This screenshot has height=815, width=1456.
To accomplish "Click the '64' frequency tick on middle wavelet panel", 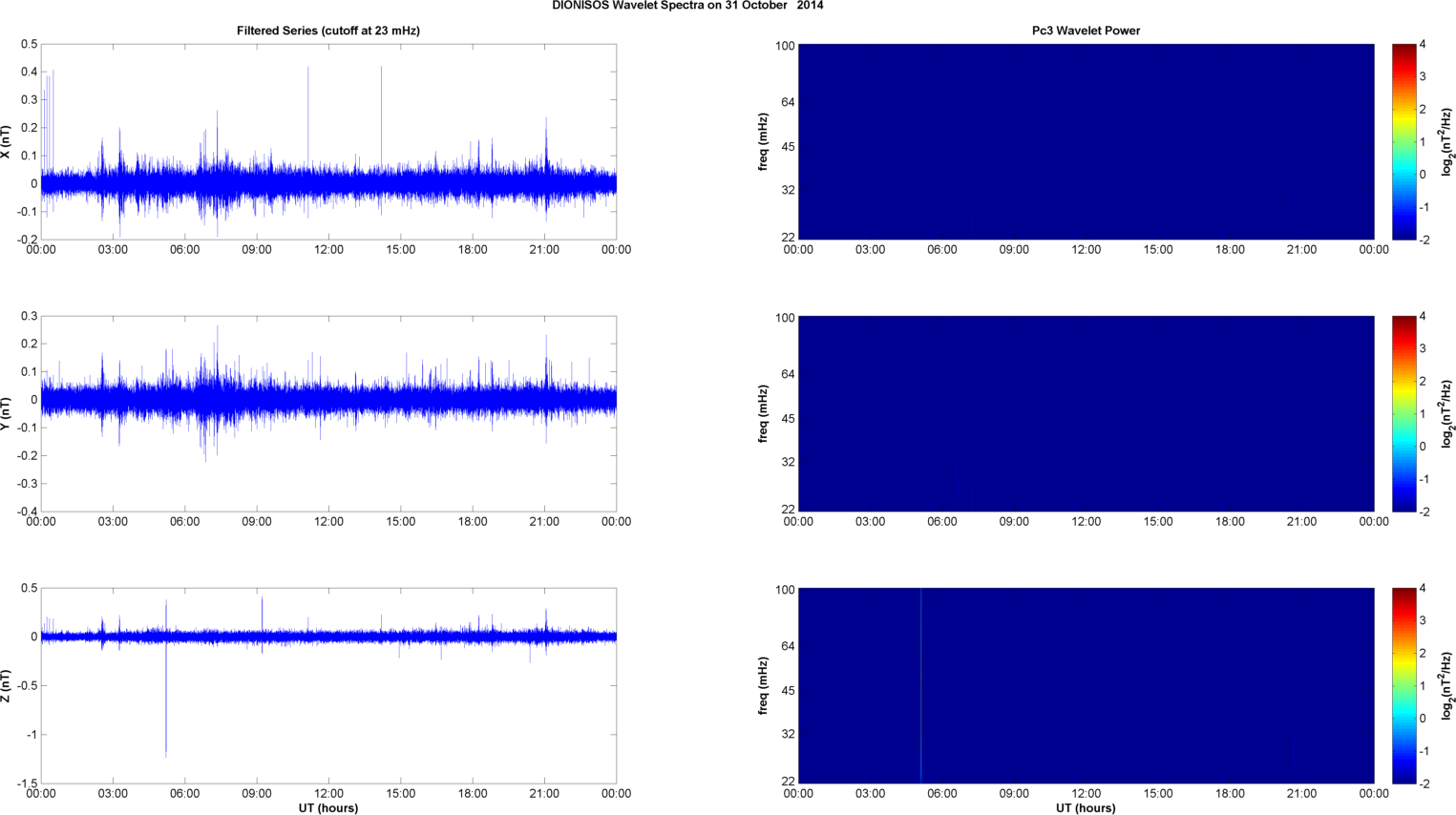I will pyautogui.click(x=789, y=374).
